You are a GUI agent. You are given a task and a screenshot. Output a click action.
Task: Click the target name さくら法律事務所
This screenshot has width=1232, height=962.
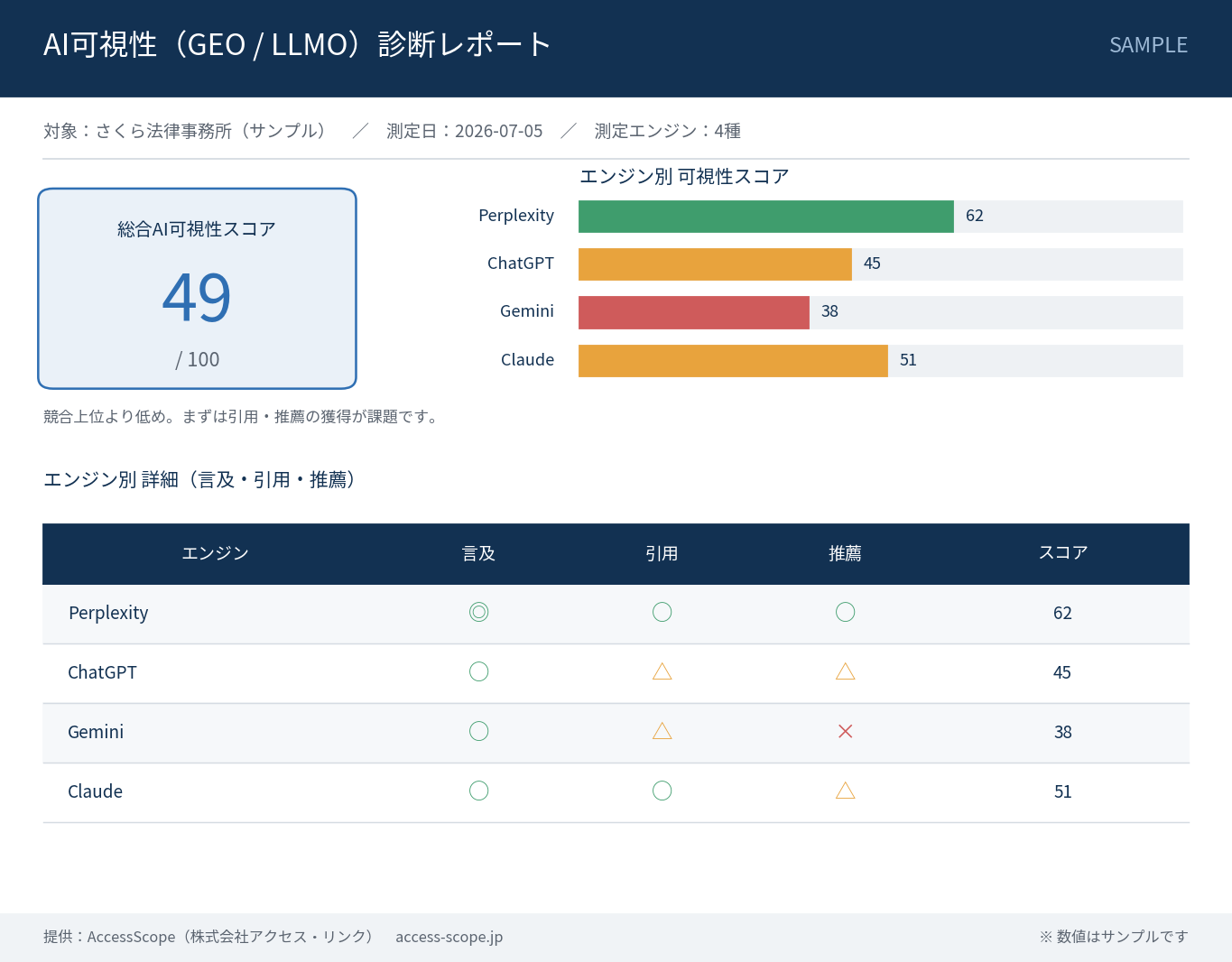tap(164, 131)
